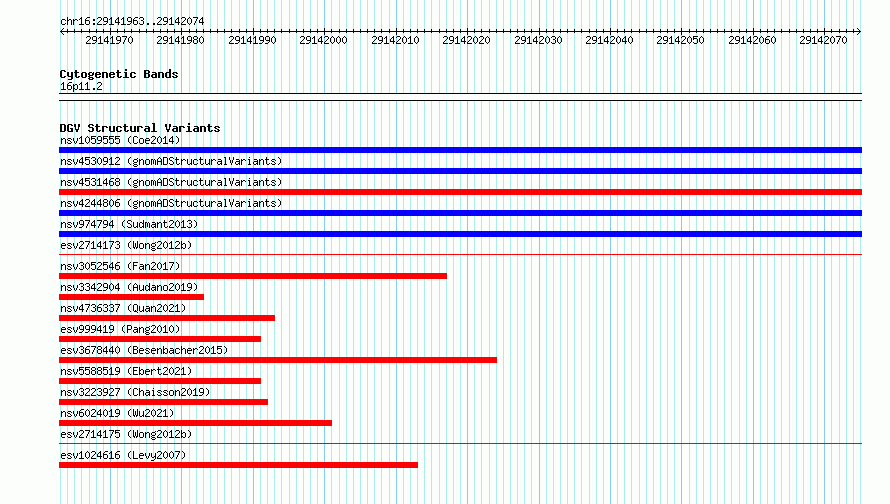890x504 pixels.
Task: Click ruler position 29142070
Action: (x=824, y=40)
